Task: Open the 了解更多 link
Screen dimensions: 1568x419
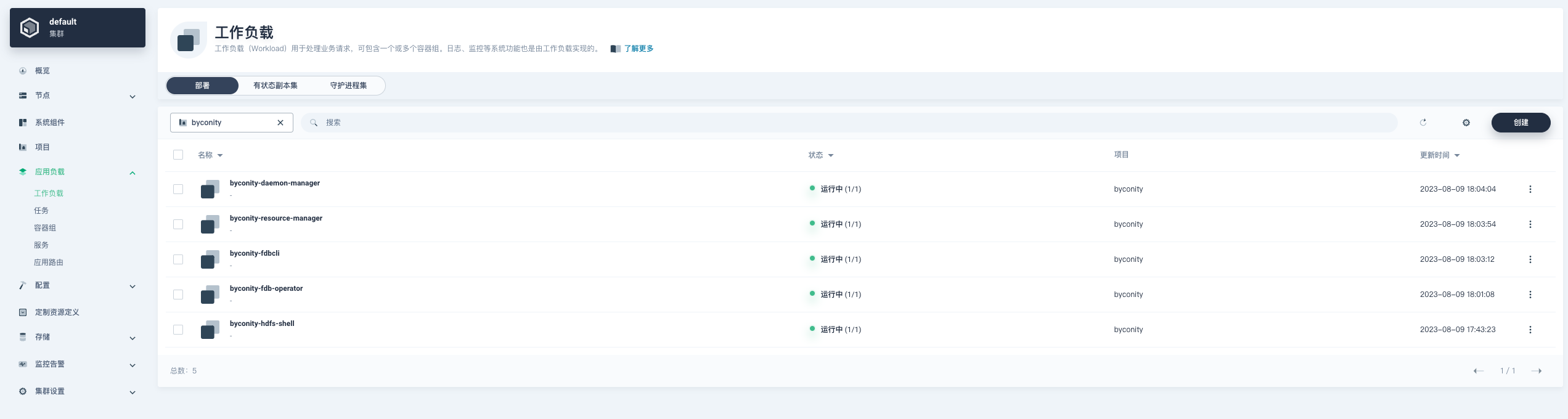Action: 639,49
